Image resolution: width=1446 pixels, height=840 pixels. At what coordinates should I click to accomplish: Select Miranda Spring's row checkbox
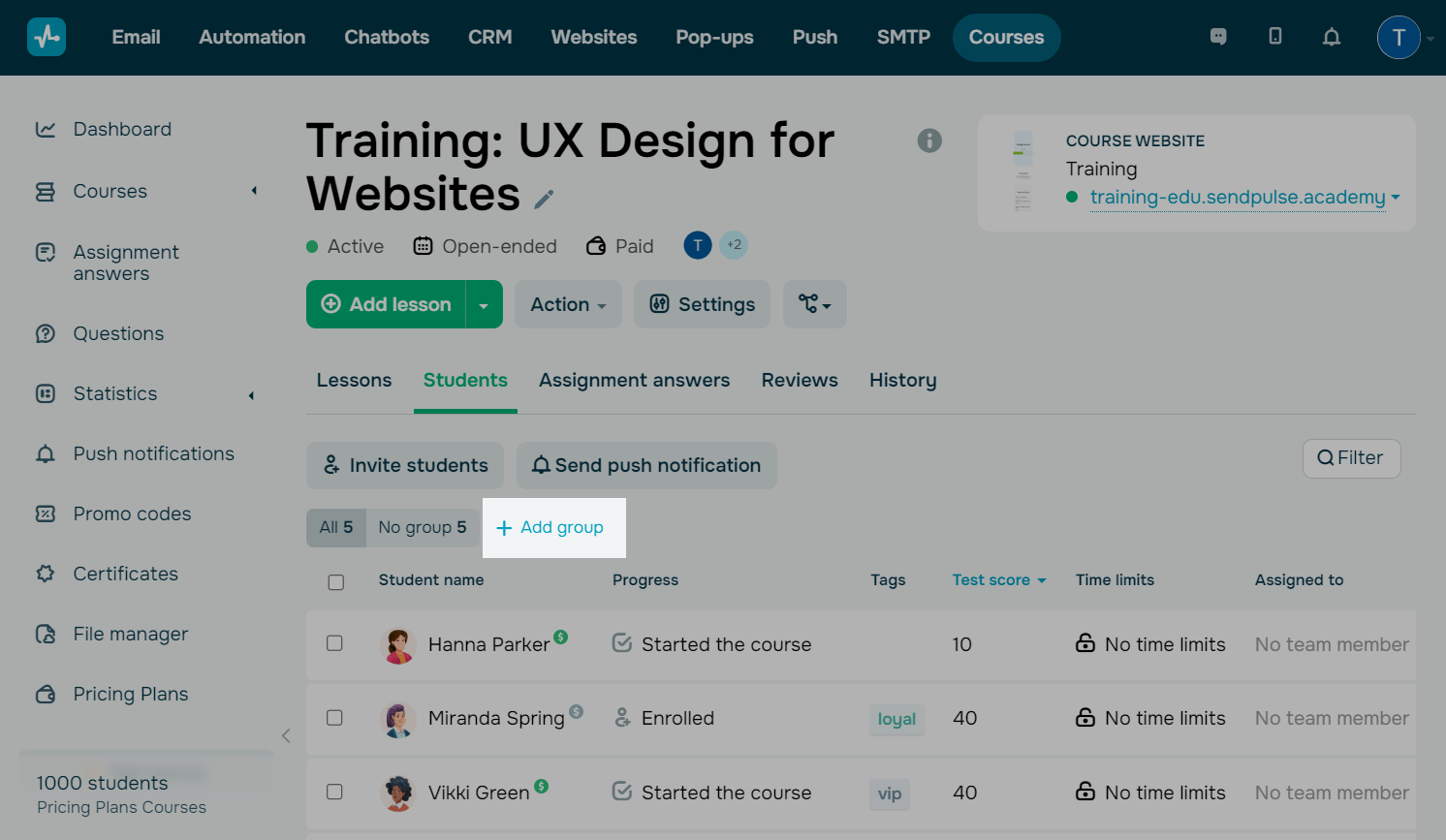[334, 718]
